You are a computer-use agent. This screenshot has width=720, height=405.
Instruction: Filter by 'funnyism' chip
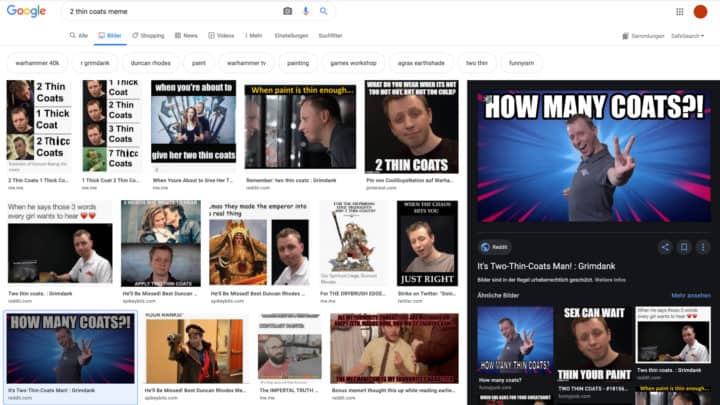(x=521, y=63)
